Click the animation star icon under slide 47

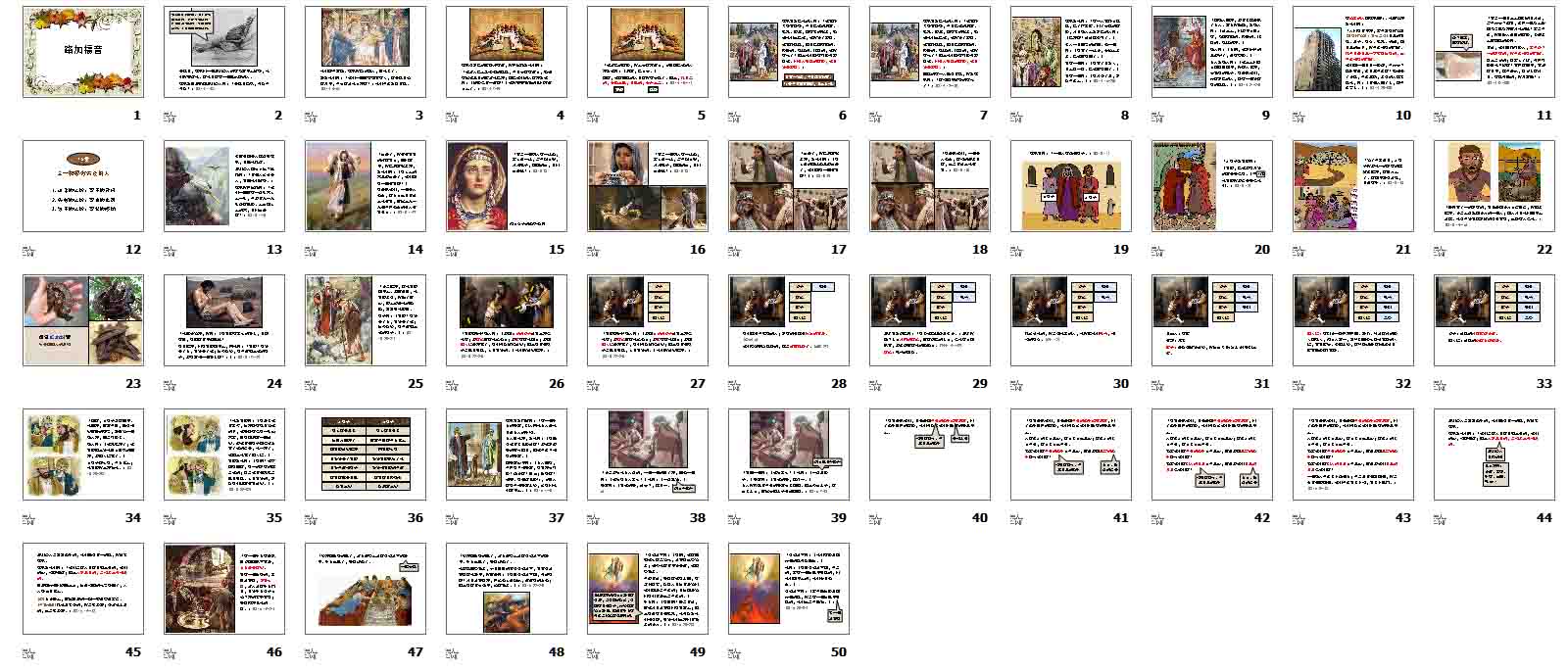point(311,653)
